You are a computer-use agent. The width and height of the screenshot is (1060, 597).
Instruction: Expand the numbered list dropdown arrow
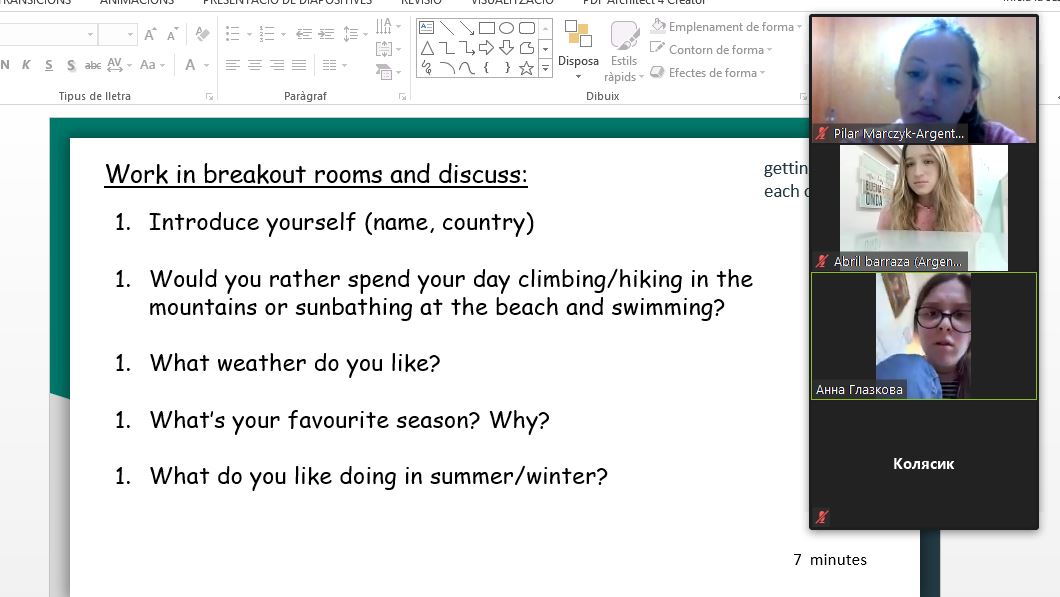[283, 34]
